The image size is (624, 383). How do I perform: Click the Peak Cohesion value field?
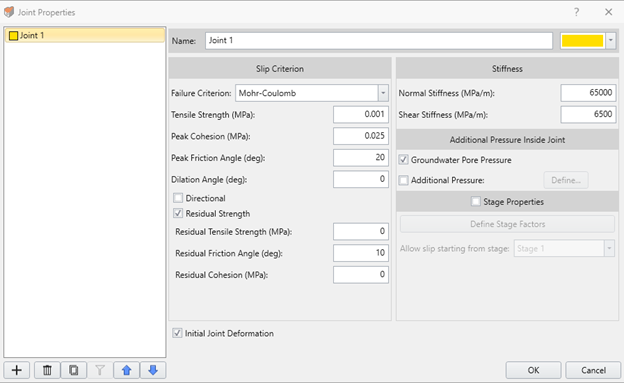(361, 136)
